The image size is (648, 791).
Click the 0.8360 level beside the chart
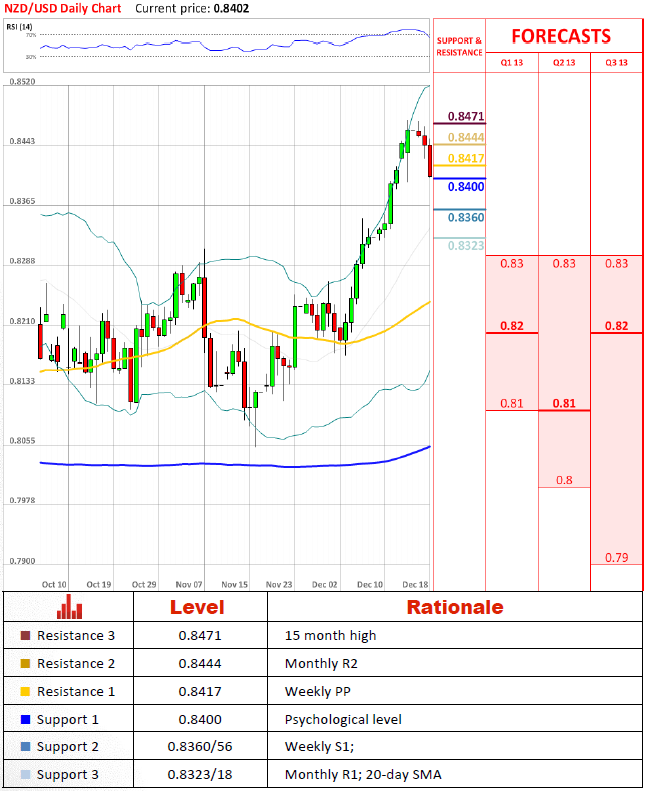(466, 217)
